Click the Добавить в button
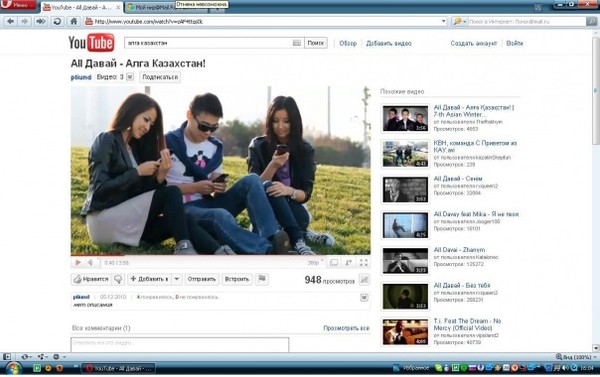 [x=150, y=279]
